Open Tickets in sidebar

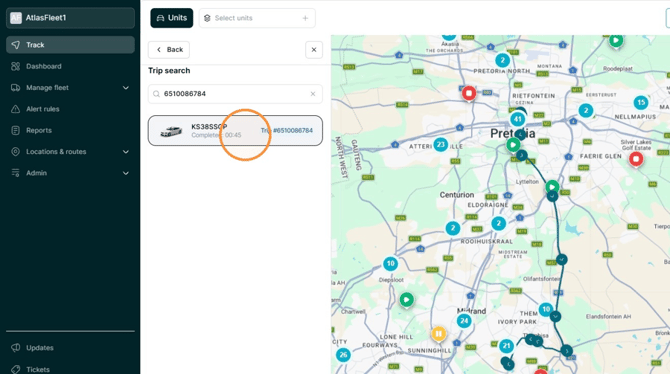tap(70, 369)
